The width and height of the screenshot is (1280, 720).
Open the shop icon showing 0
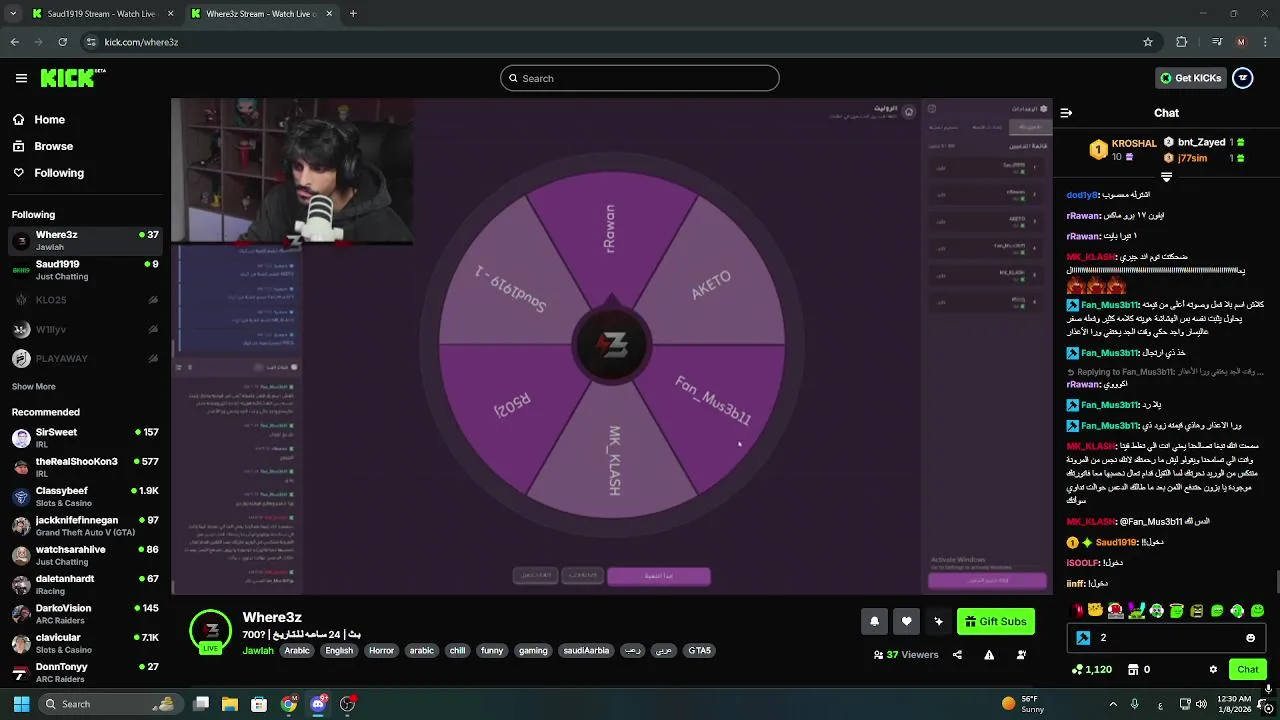click(x=1133, y=669)
